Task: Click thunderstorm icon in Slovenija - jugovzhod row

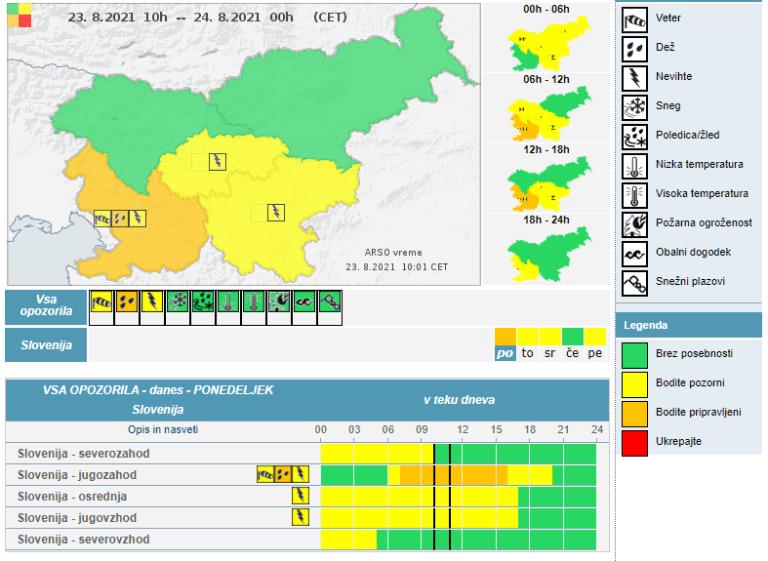Action: [299, 517]
